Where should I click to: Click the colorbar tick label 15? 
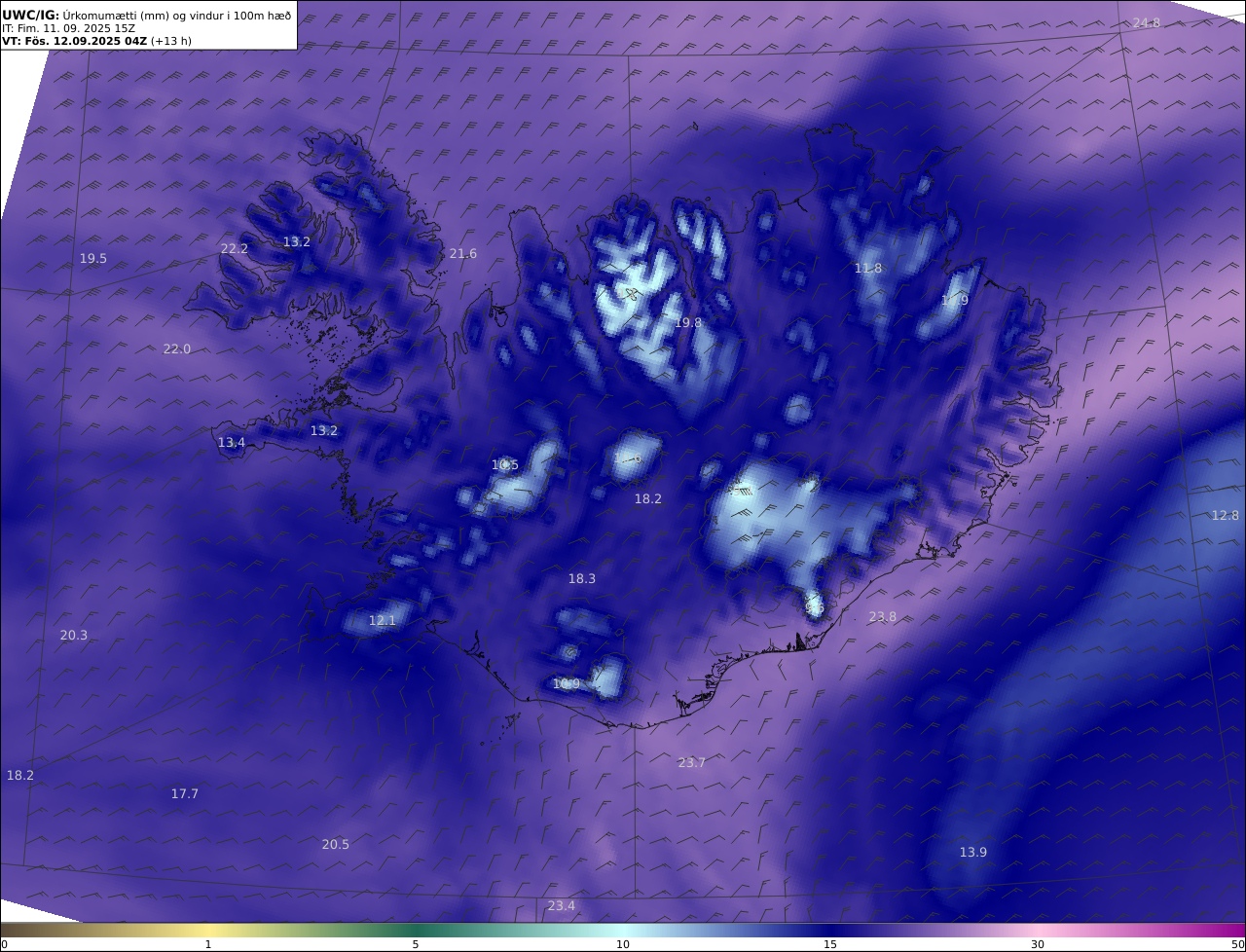tap(830, 945)
